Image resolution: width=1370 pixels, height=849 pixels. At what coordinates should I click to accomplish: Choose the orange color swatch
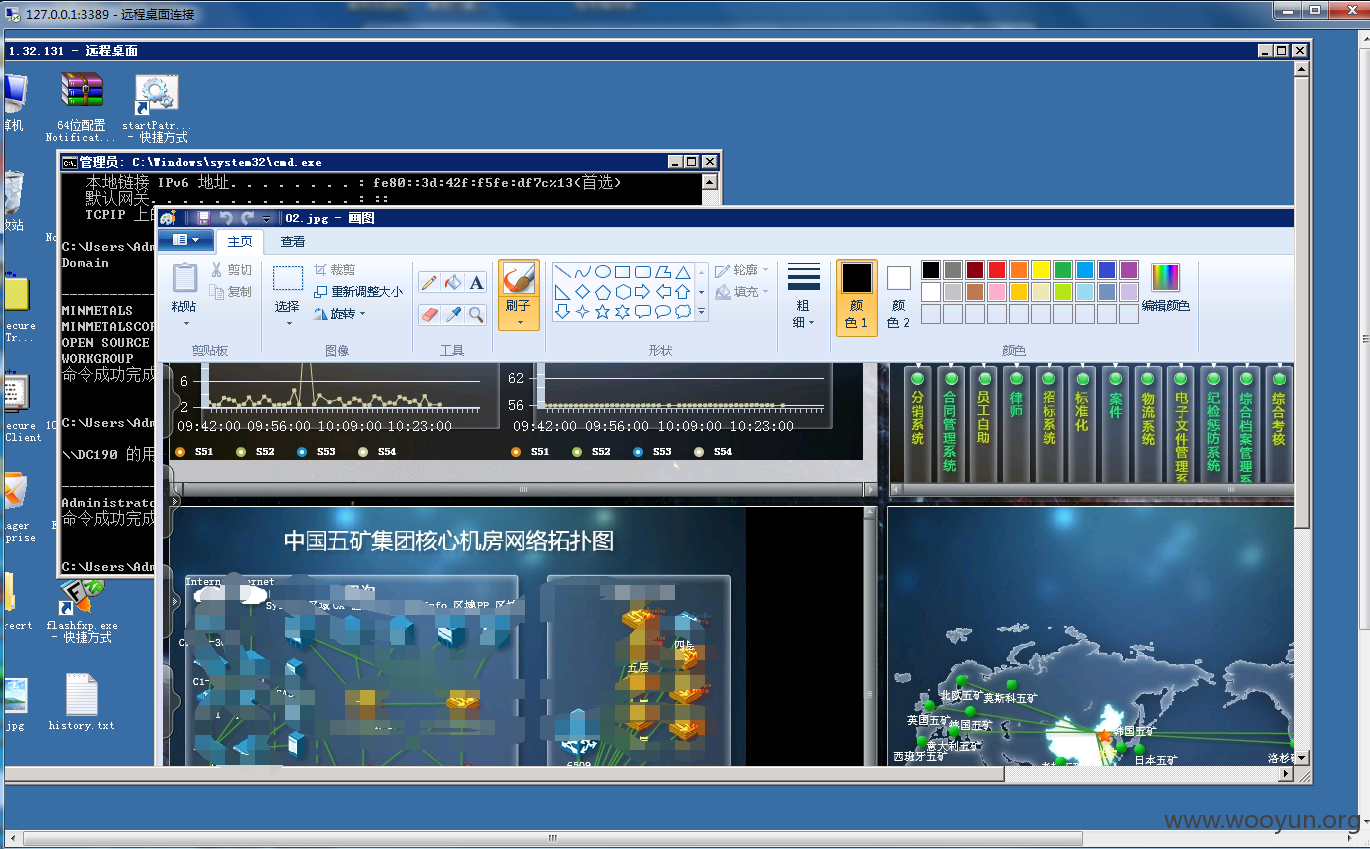tap(1019, 270)
